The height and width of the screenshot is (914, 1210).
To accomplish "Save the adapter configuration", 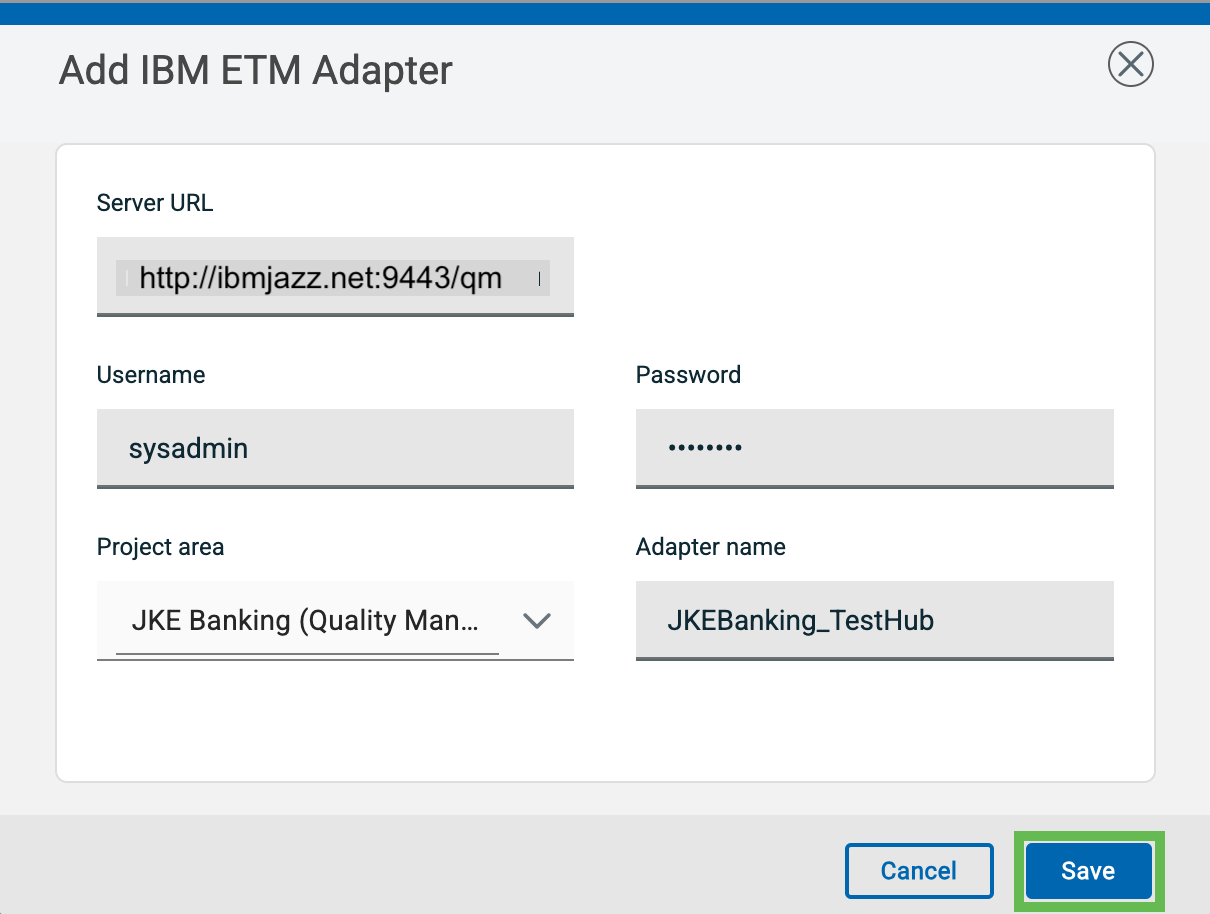I will [x=1088, y=871].
